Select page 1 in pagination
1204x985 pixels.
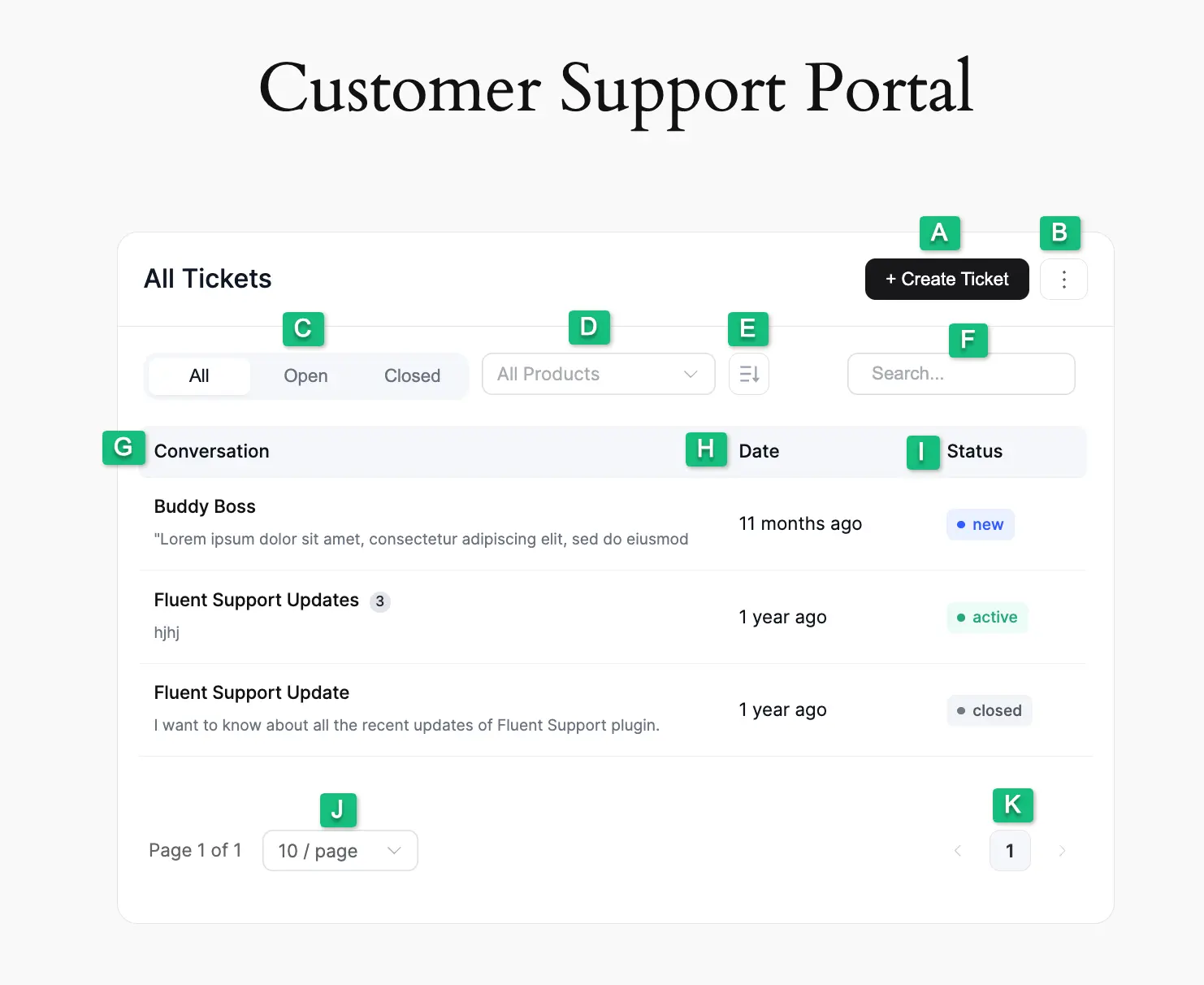[x=1010, y=850]
